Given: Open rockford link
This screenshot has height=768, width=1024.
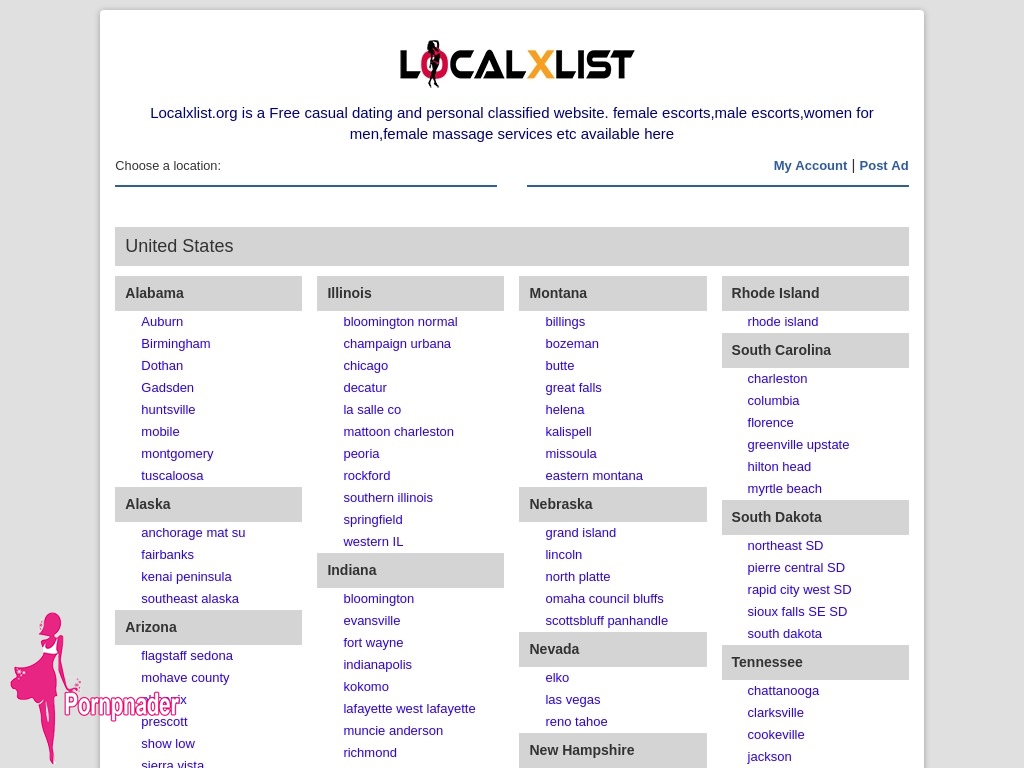Looking at the screenshot, I should pos(367,475).
